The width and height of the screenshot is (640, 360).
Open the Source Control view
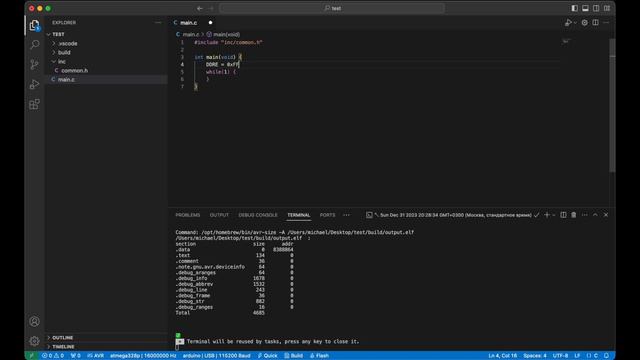[35, 64]
